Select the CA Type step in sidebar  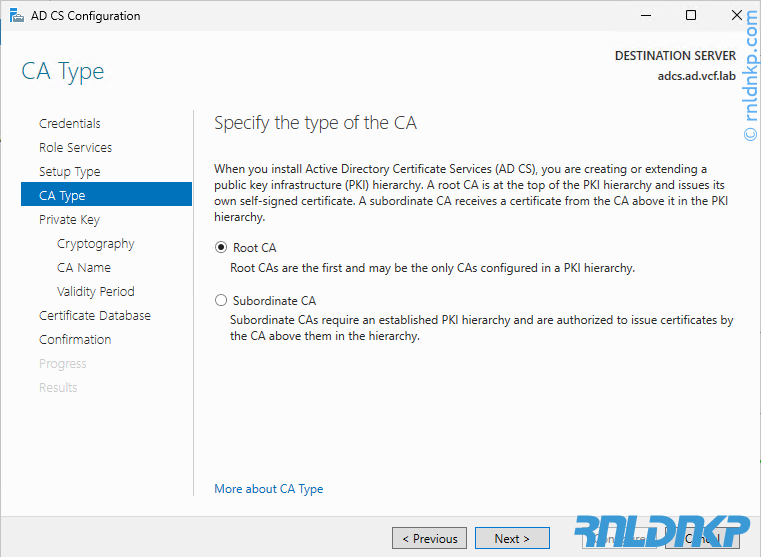coord(62,196)
